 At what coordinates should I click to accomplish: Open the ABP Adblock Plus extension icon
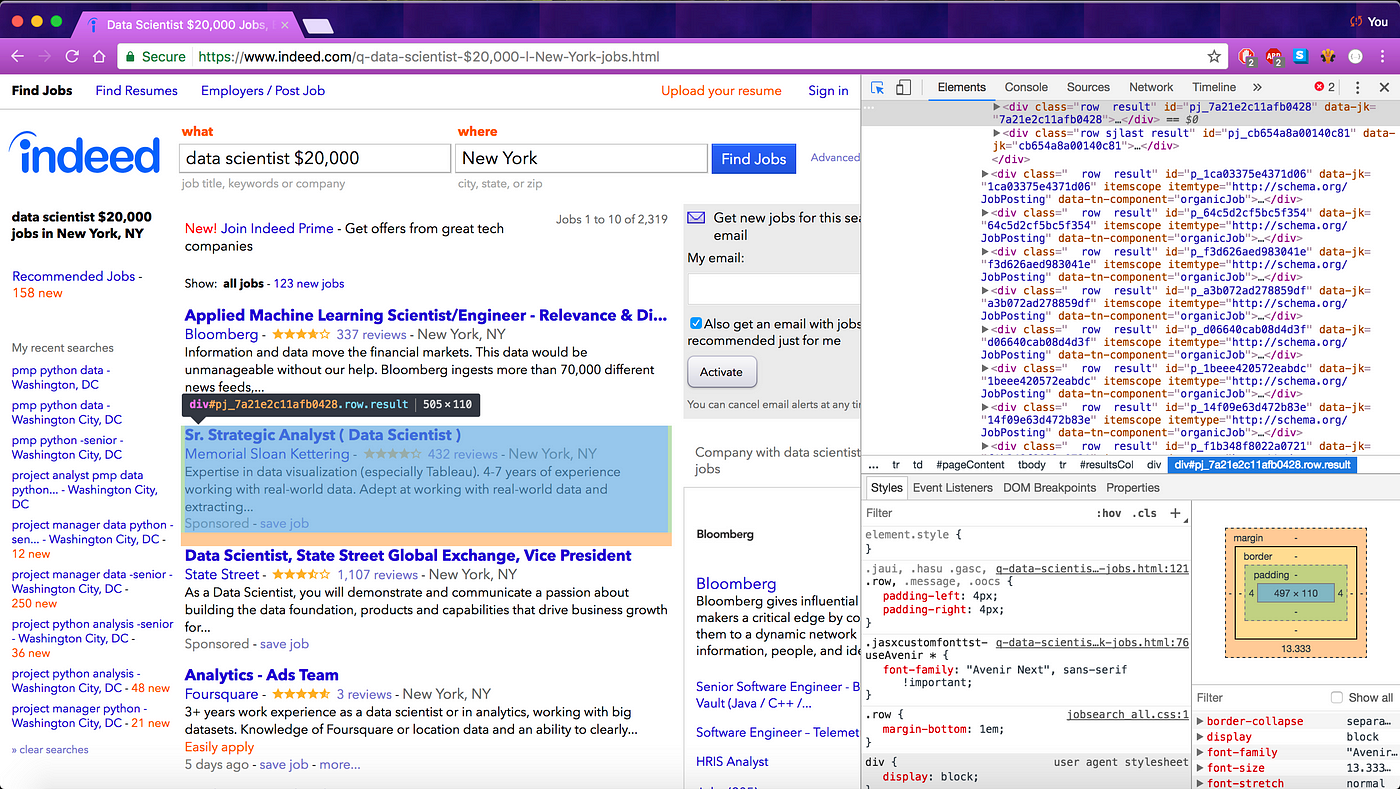(1274, 57)
